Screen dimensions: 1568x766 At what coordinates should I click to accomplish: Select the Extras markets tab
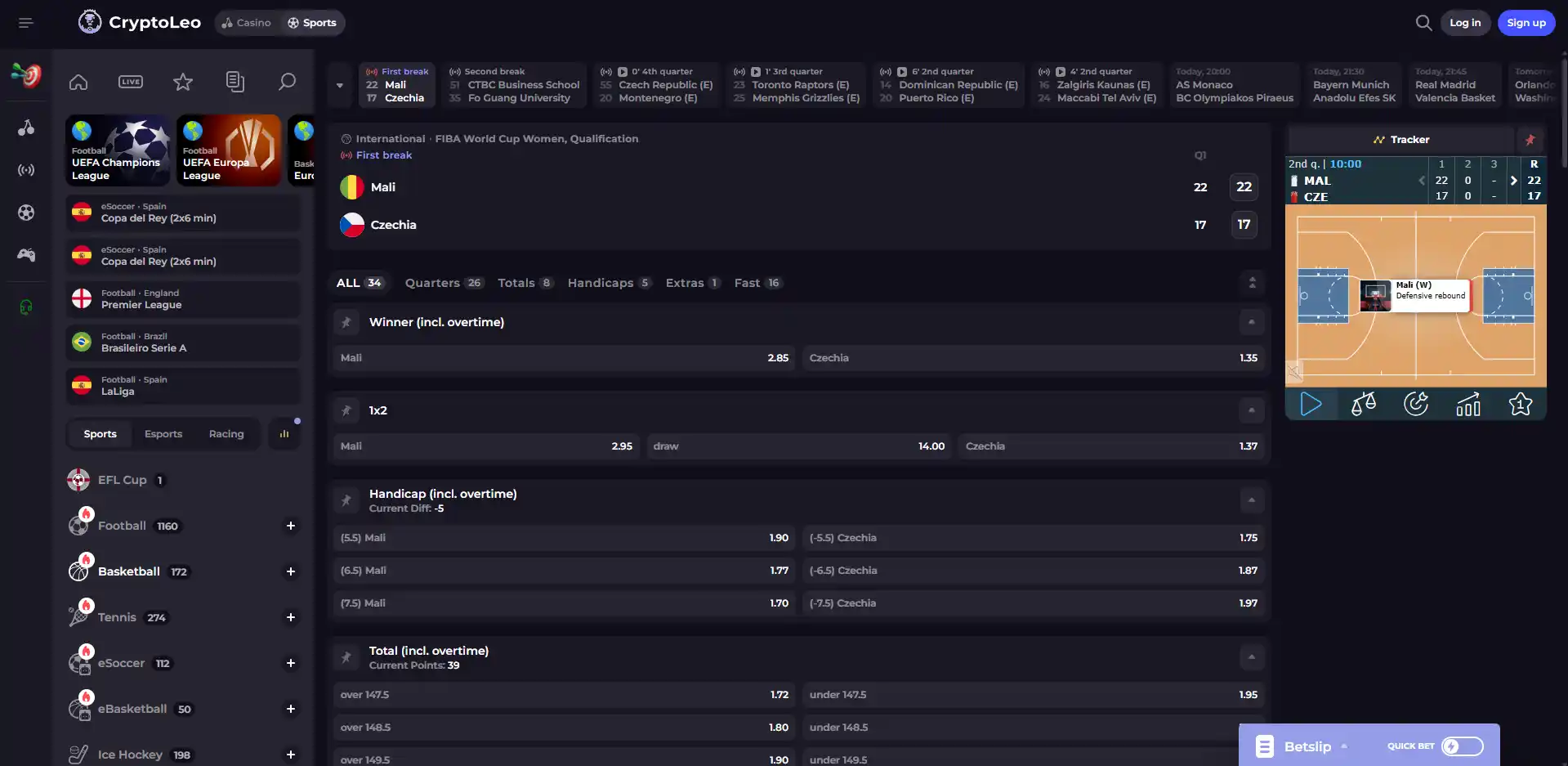pos(693,283)
